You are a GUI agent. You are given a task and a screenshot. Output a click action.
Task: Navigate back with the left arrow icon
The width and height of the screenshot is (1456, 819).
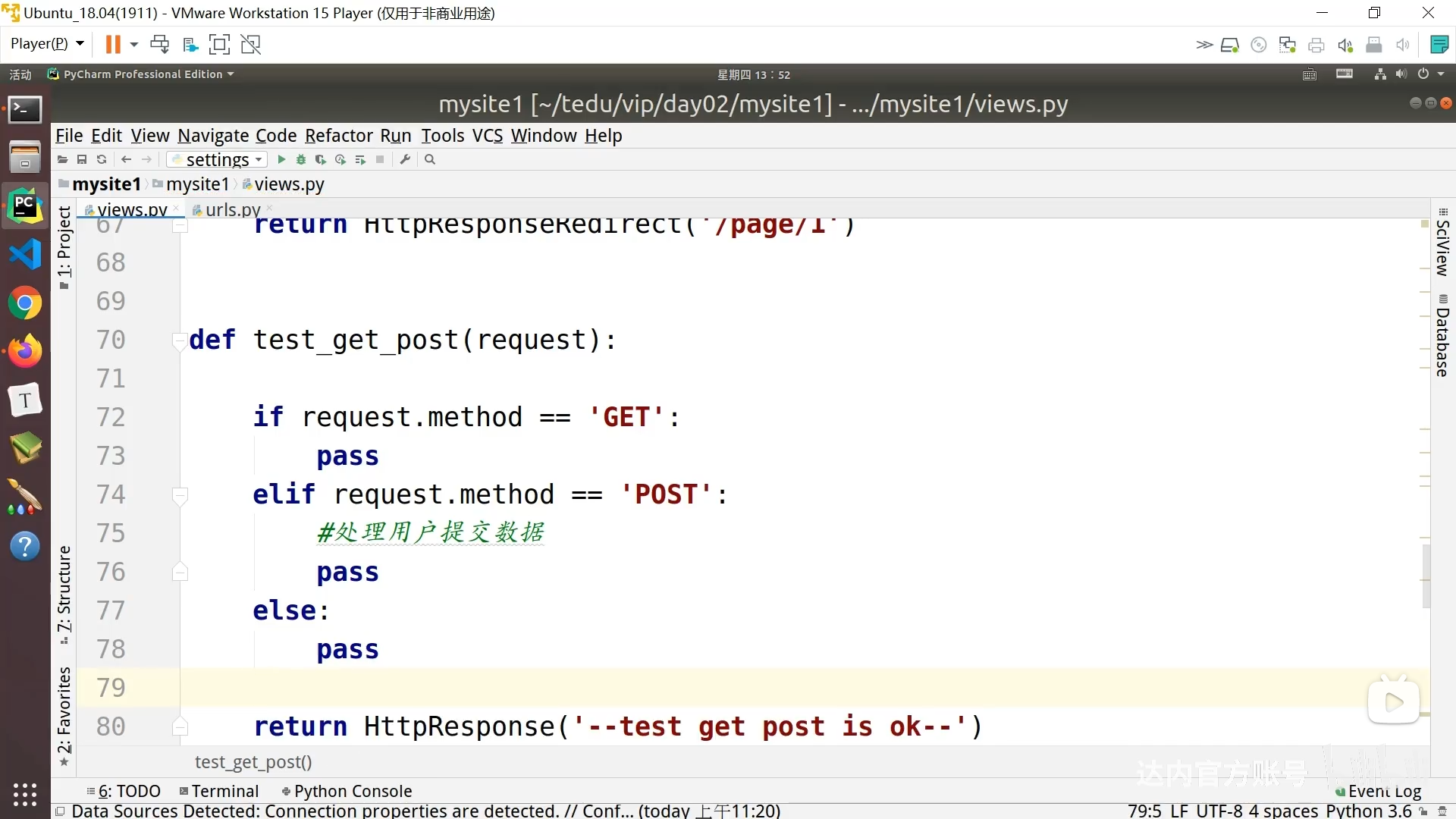tap(127, 160)
